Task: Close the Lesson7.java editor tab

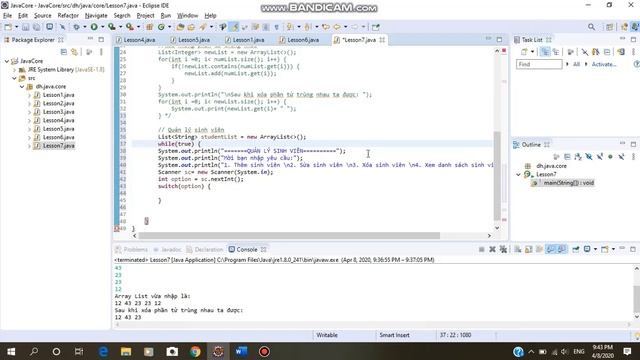Action: pyautogui.click(x=382, y=40)
